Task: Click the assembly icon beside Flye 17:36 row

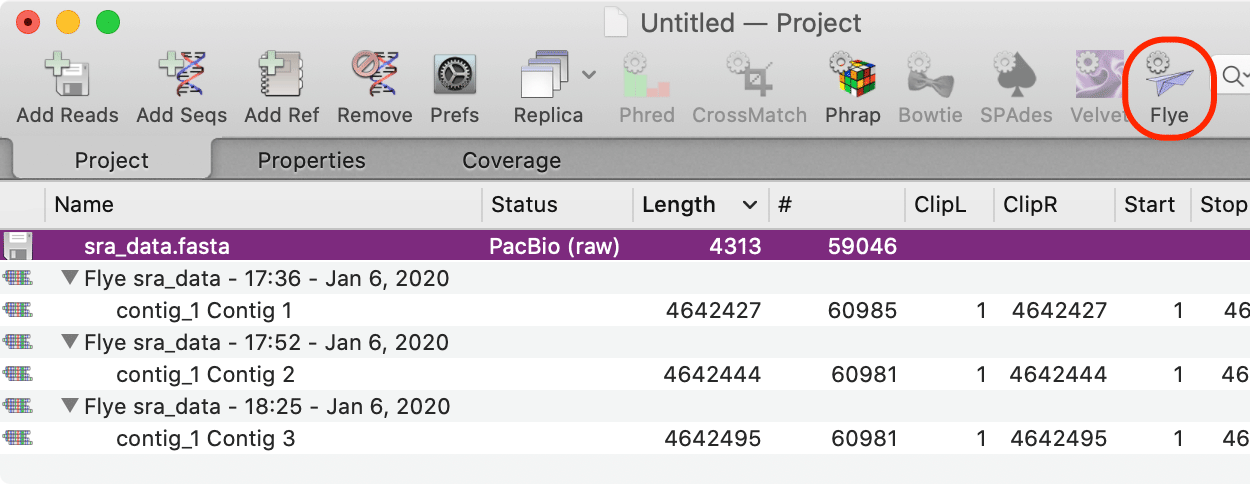Action: pos(17,278)
